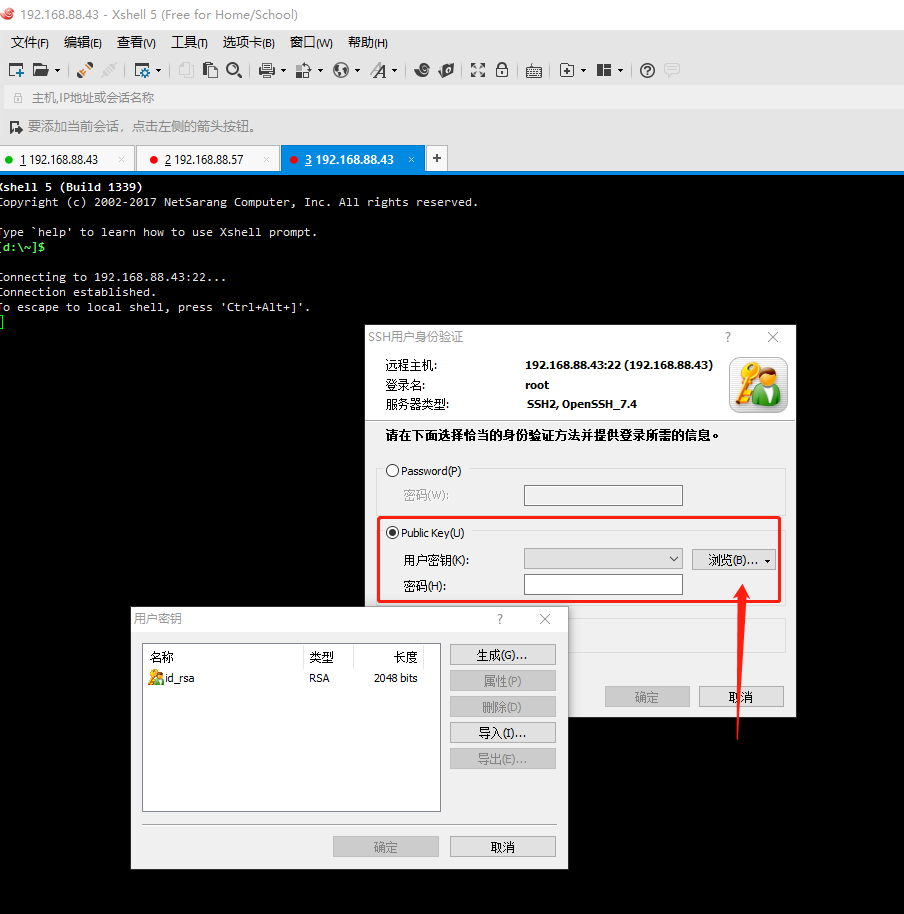This screenshot has height=914, width=904.
Task: Click the Public Key 密码(H) input field
Action: click(603, 585)
